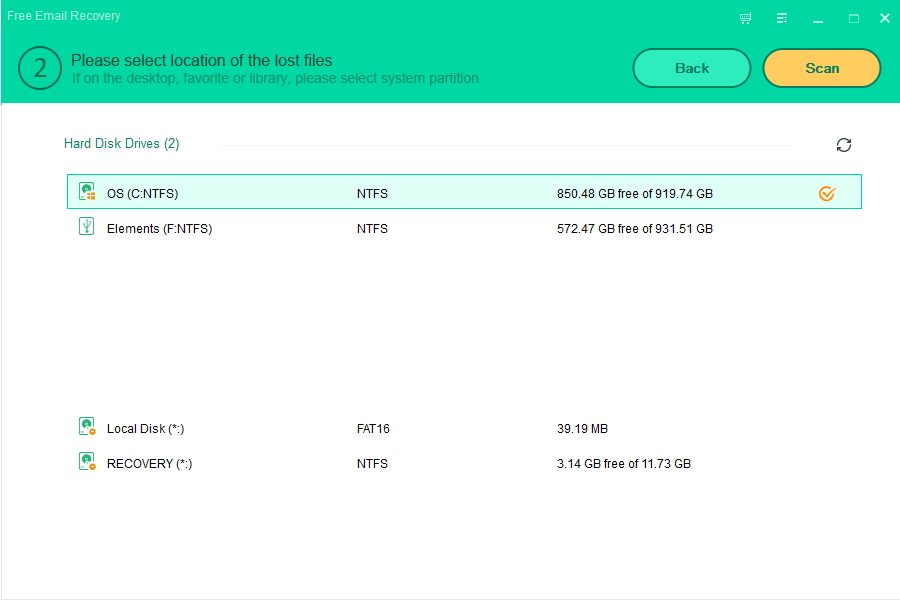Click the 3.14 GB free RECOVERY size text
This screenshot has height=600, width=900.
pyautogui.click(x=623, y=464)
